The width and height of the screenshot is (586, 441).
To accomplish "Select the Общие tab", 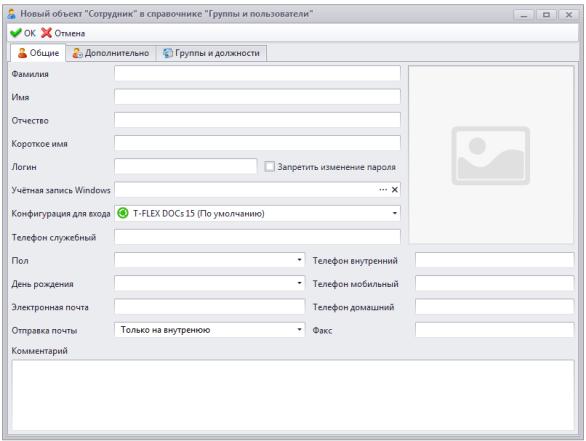I will pos(38,53).
